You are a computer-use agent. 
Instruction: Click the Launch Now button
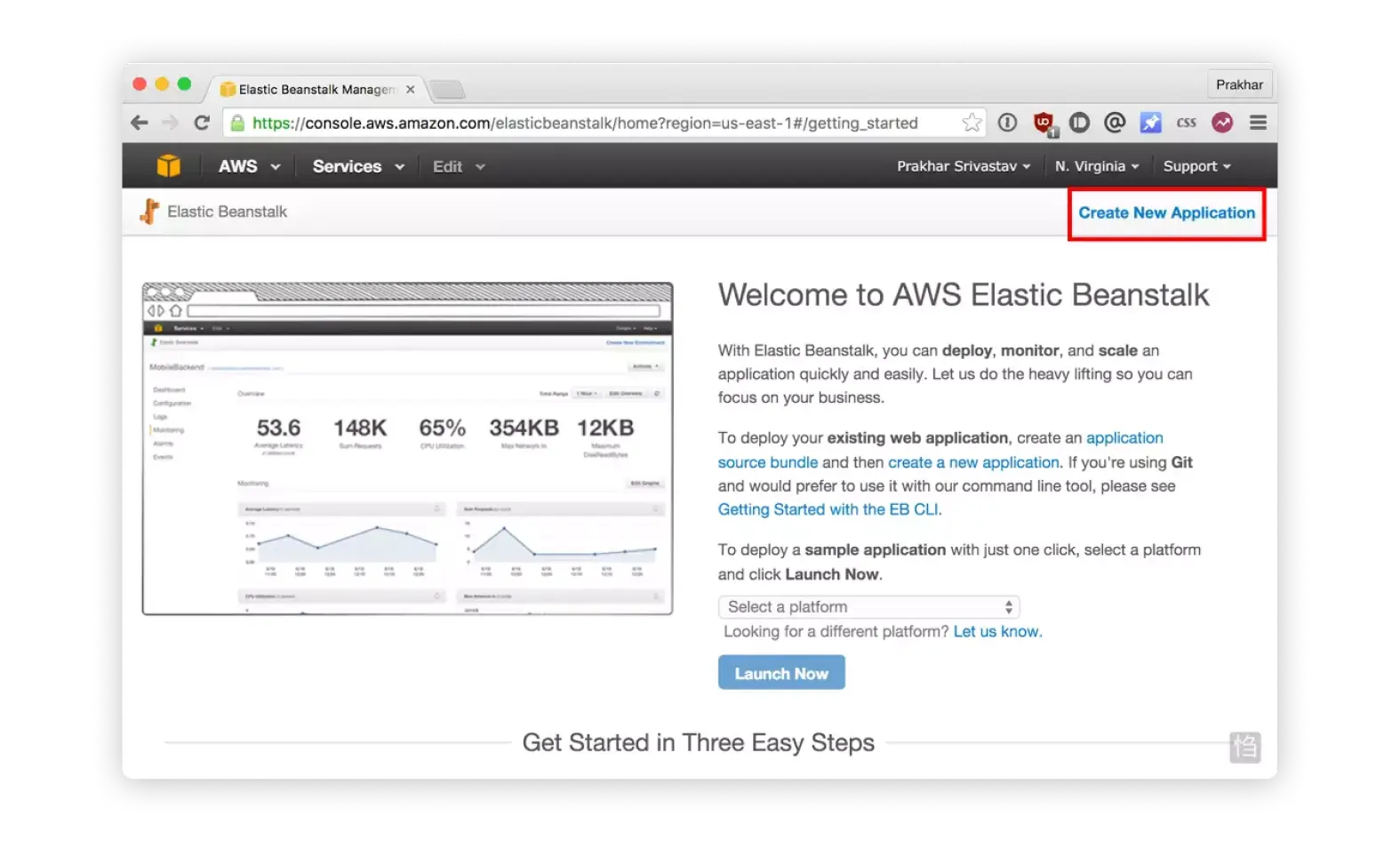coord(781,673)
